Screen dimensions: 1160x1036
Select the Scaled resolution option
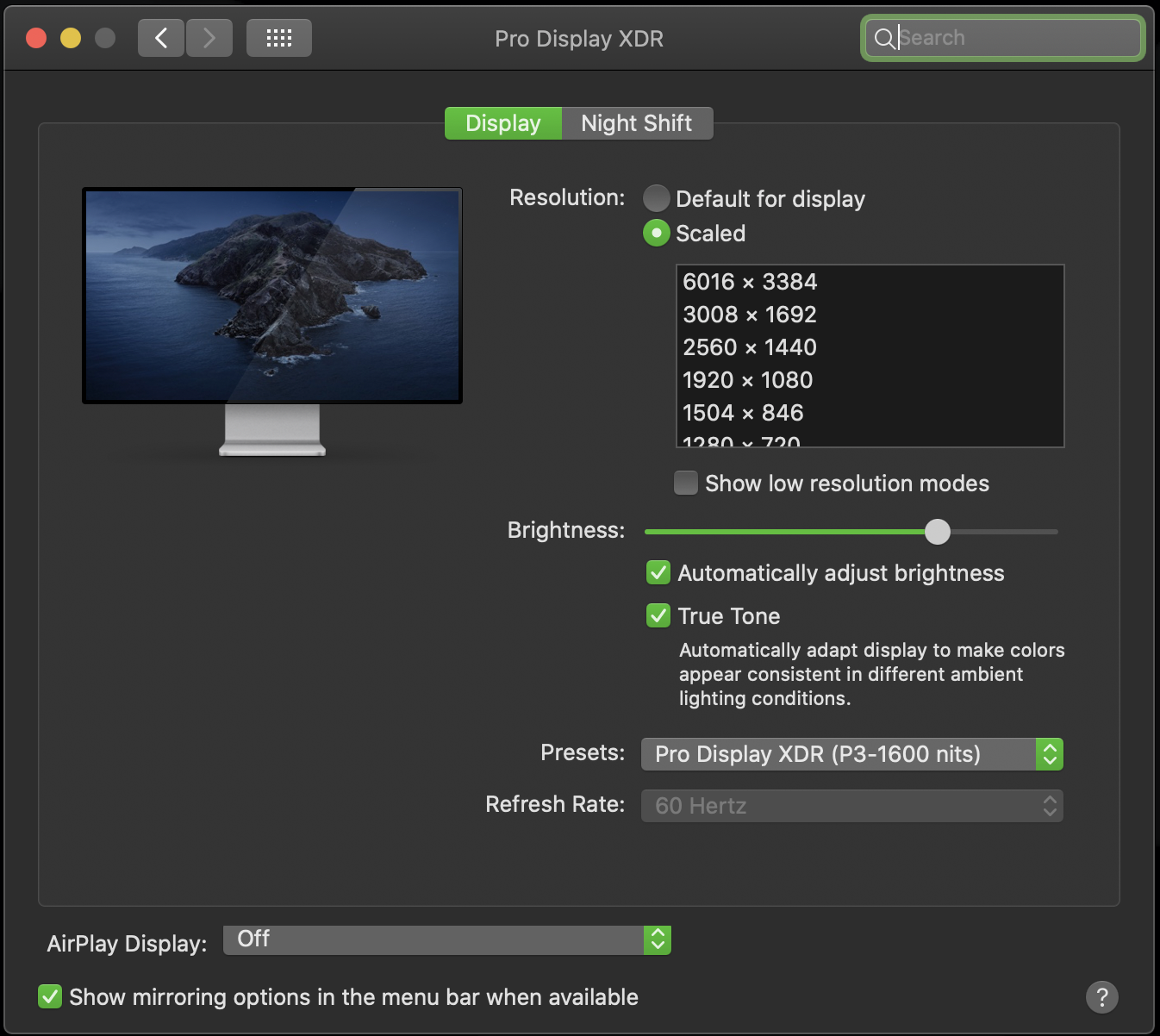pyautogui.click(x=657, y=233)
